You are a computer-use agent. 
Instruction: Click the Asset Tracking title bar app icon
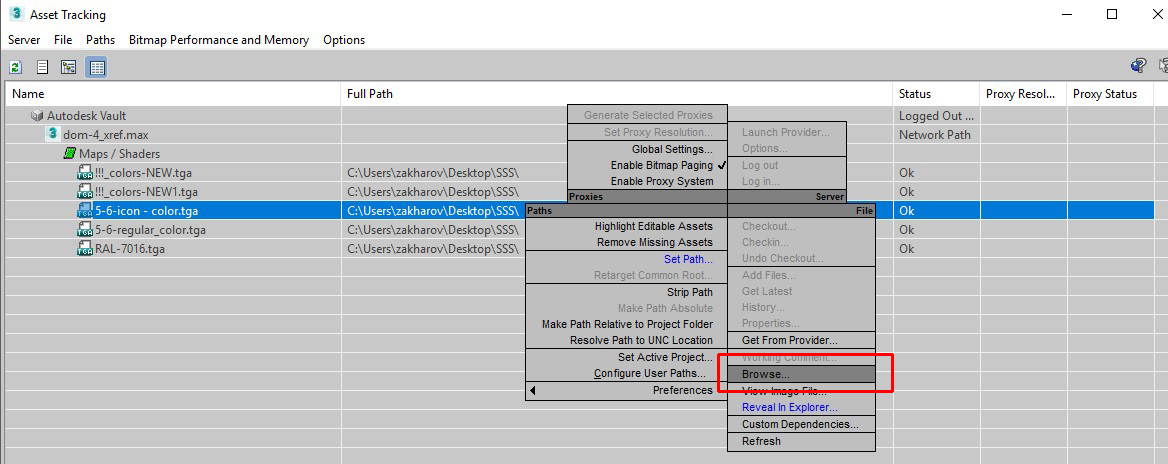coord(16,13)
